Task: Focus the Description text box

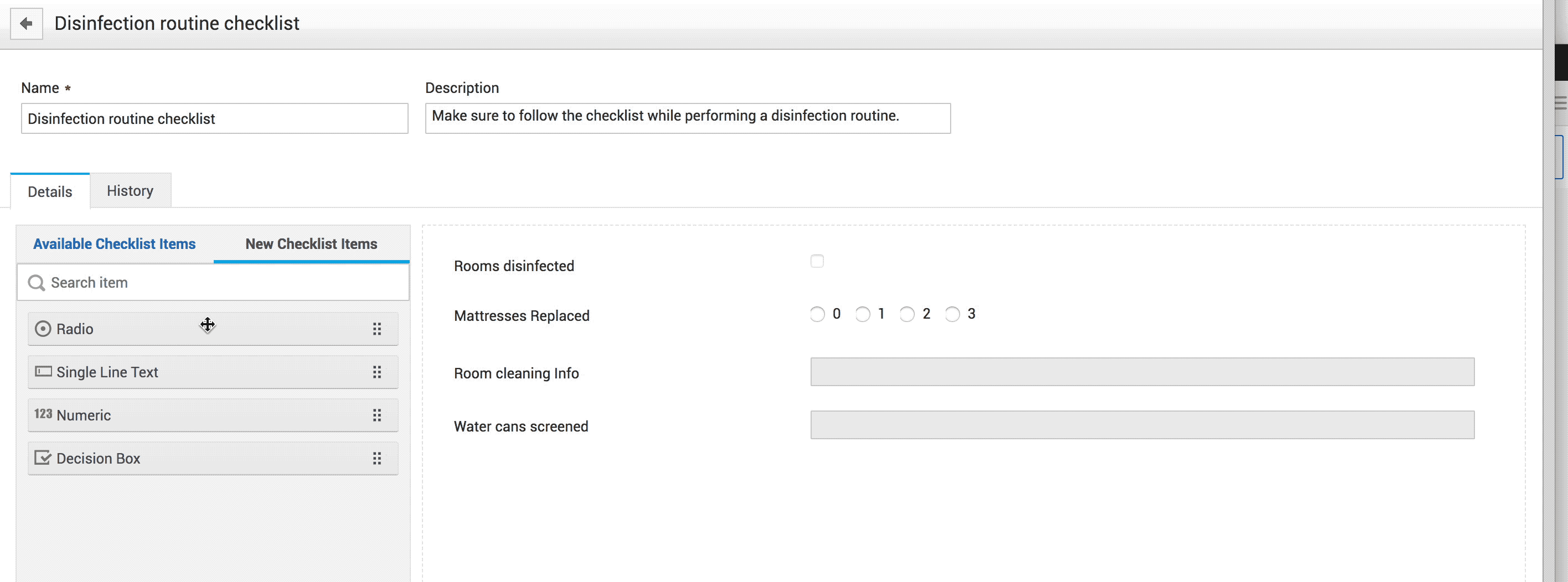Action: [688, 118]
